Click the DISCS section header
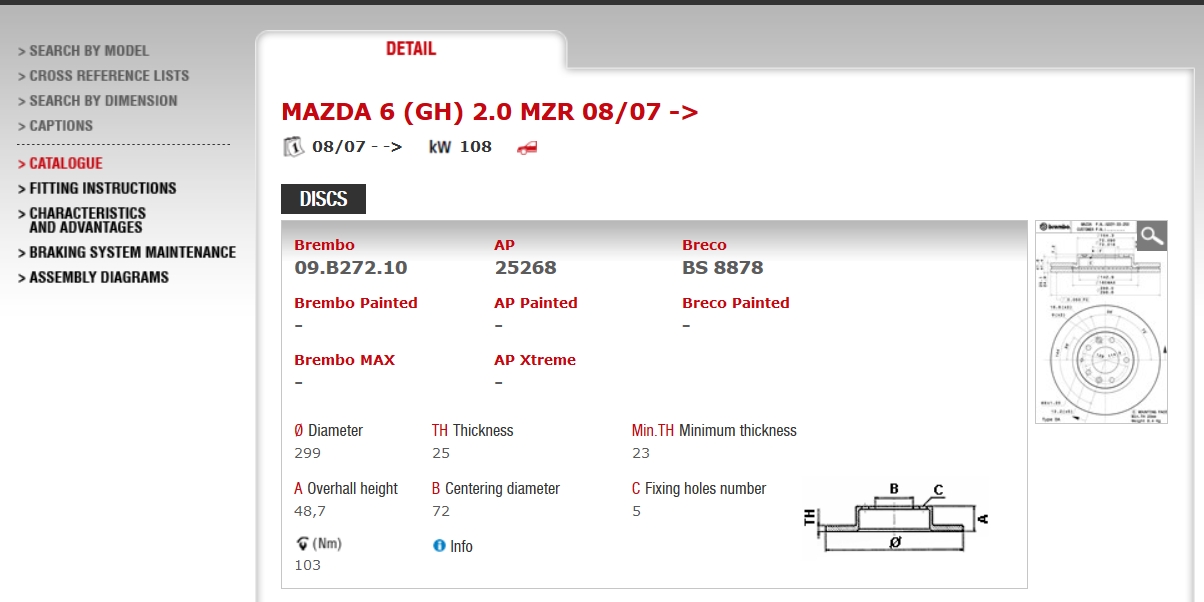The height and width of the screenshot is (602, 1204). pos(323,199)
